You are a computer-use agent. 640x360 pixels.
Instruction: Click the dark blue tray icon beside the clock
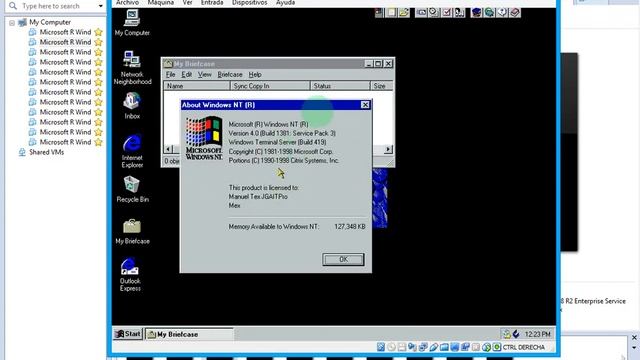pyautogui.click(x=516, y=334)
